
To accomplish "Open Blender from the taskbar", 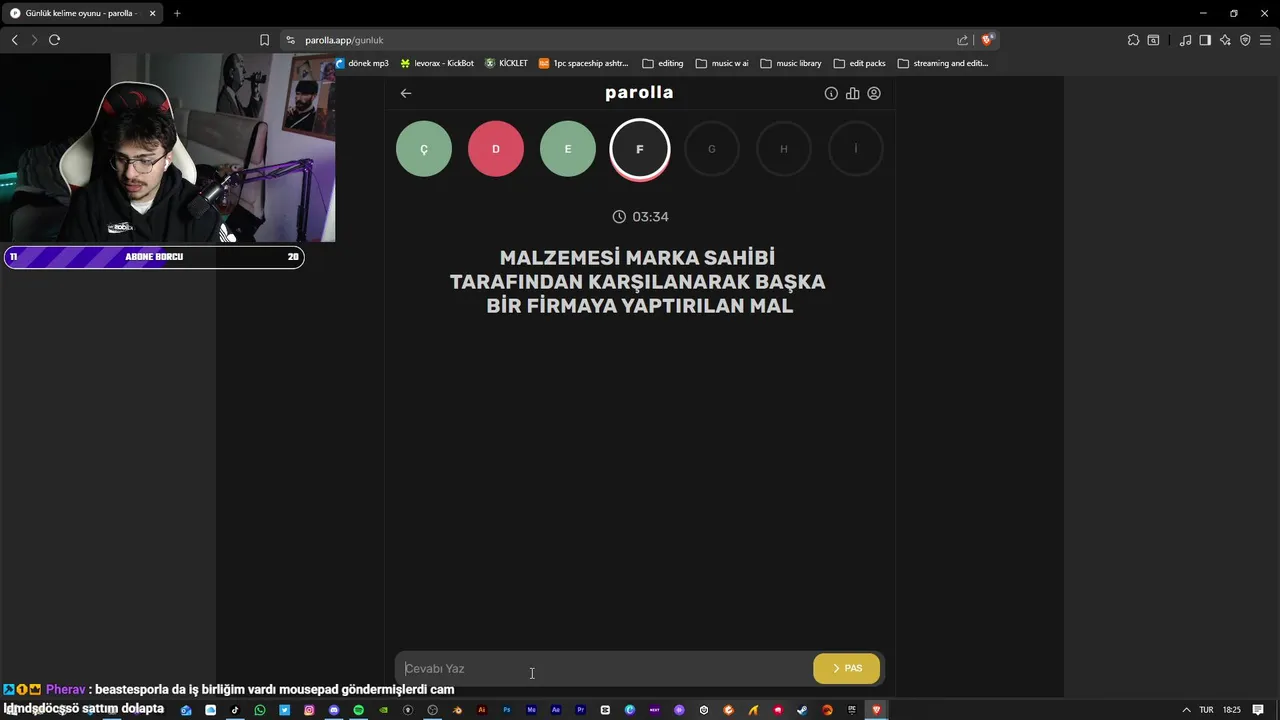I will (x=457, y=710).
